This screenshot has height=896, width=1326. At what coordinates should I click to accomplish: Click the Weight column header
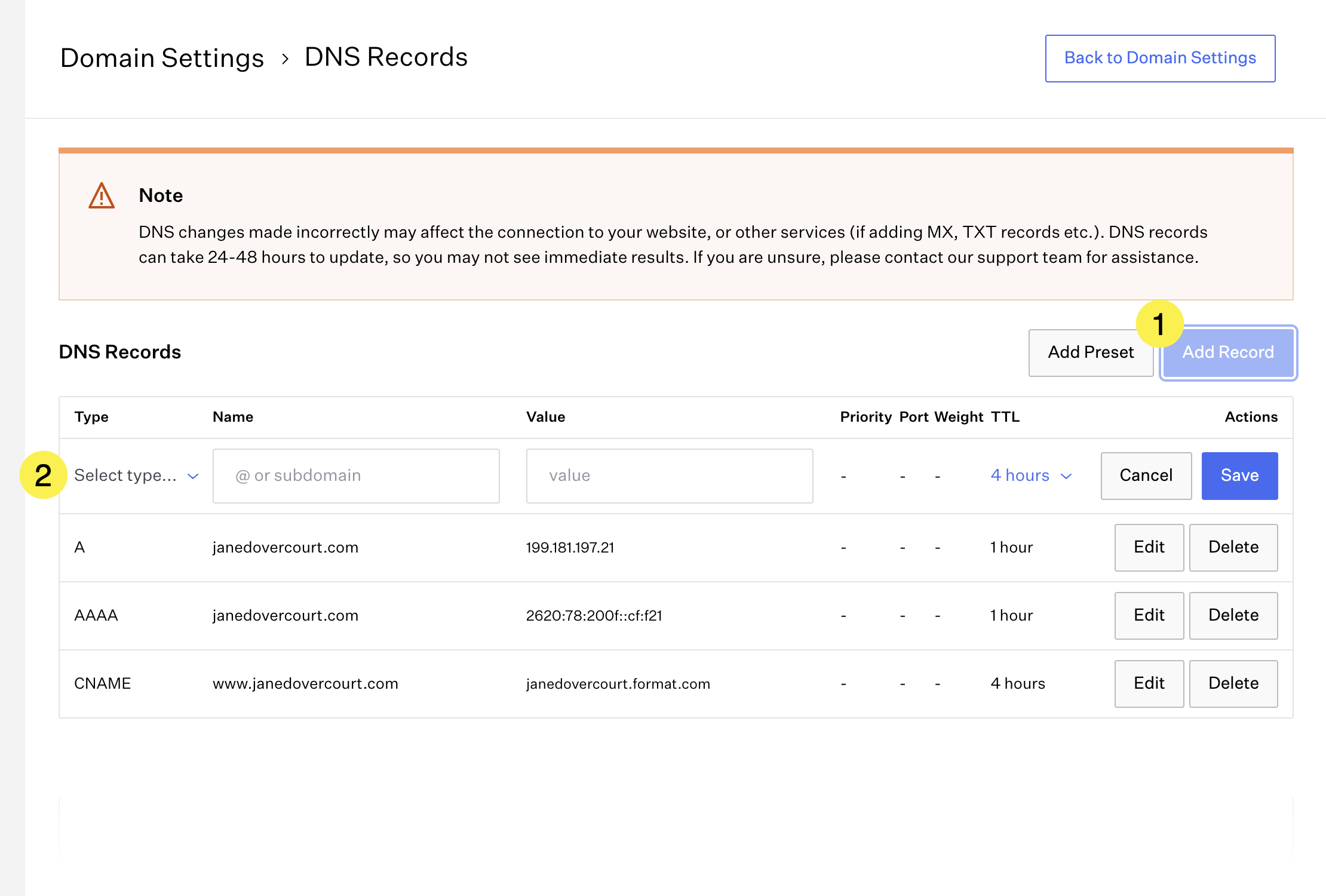[x=959, y=417]
